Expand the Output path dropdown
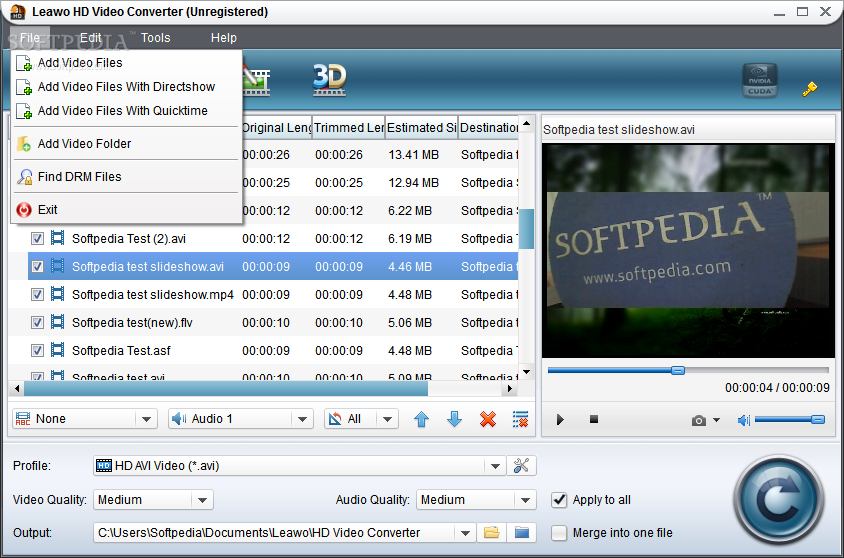844x558 pixels. tap(465, 533)
